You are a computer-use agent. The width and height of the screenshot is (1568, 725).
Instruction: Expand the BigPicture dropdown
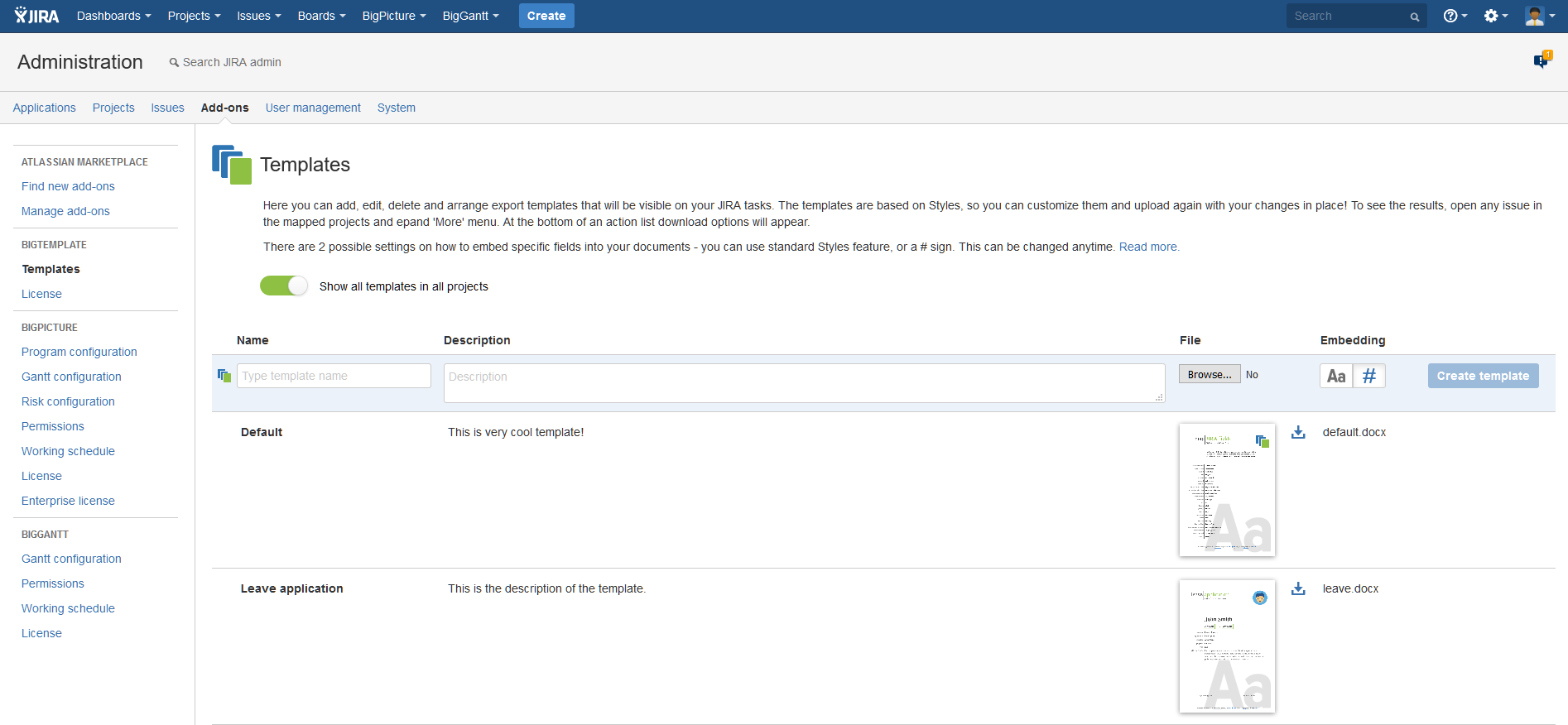[394, 16]
